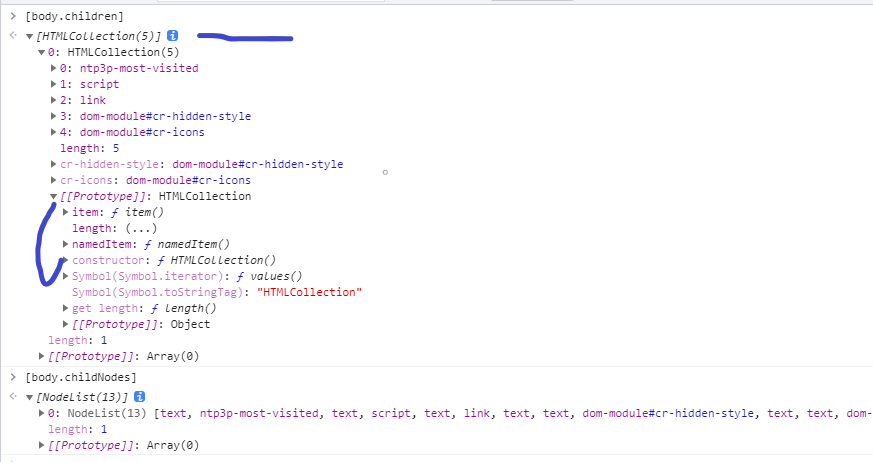This screenshot has width=873, height=462.
Task: Click info icon beside [NodeList(13)]
Action: pyautogui.click(x=140, y=396)
